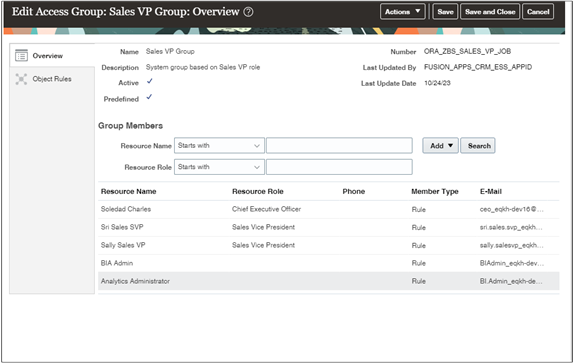
Task: Select the Sally Sales VP row
Action: (328, 245)
